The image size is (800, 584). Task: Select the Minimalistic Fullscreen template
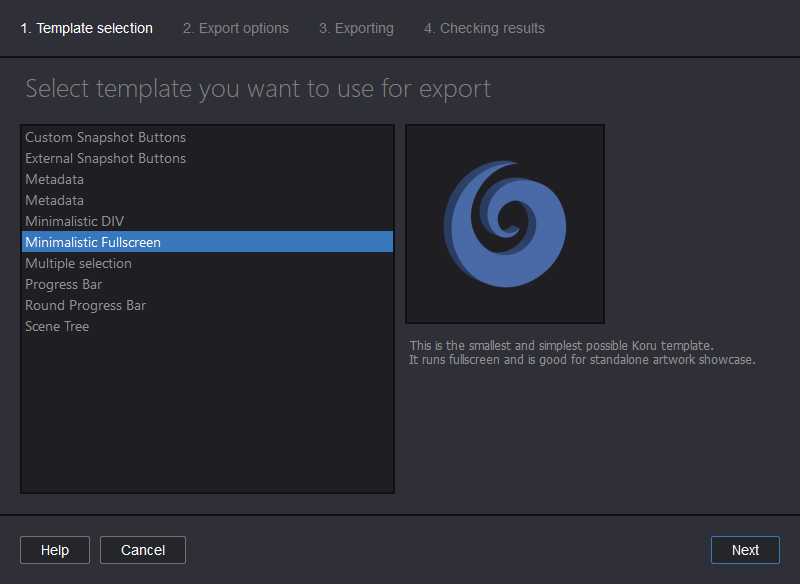pyautogui.click(x=93, y=242)
